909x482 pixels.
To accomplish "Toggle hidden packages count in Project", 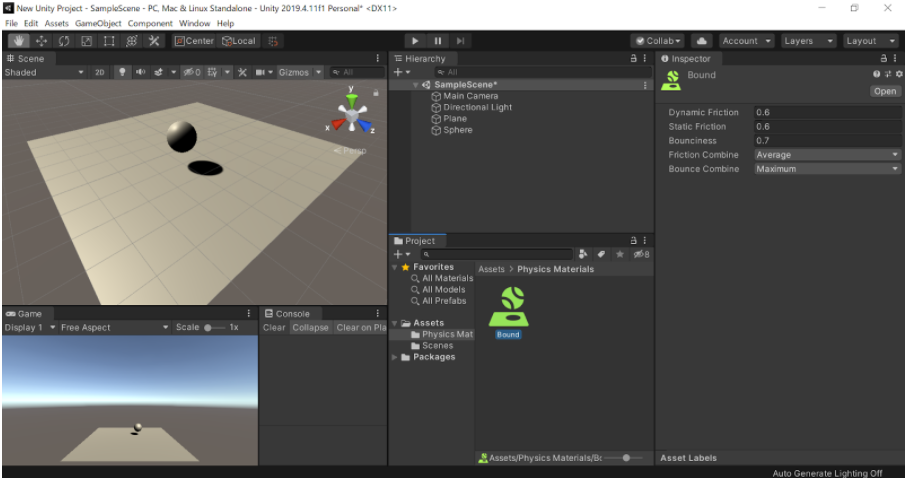I will (641, 254).
